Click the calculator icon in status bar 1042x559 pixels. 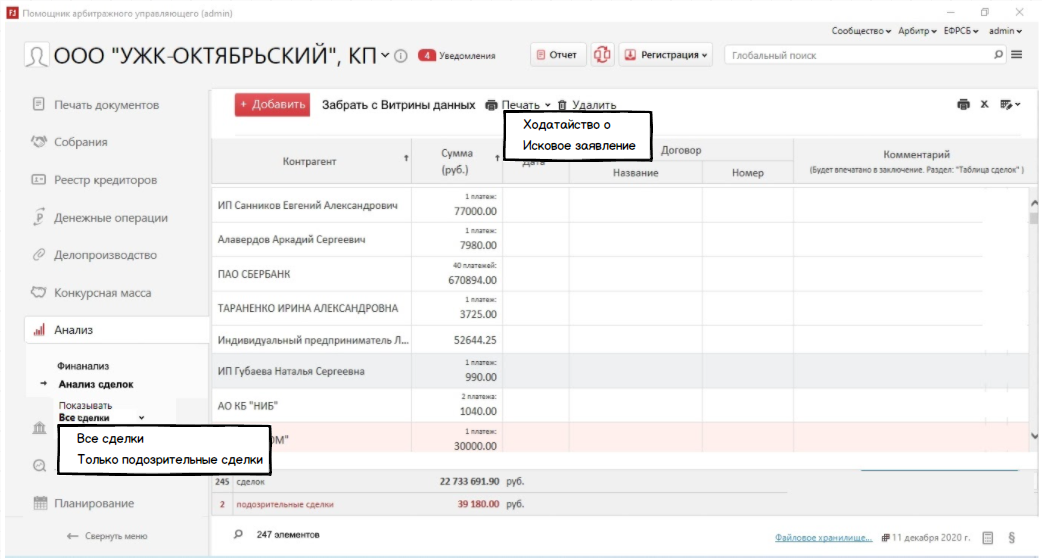coord(988,537)
